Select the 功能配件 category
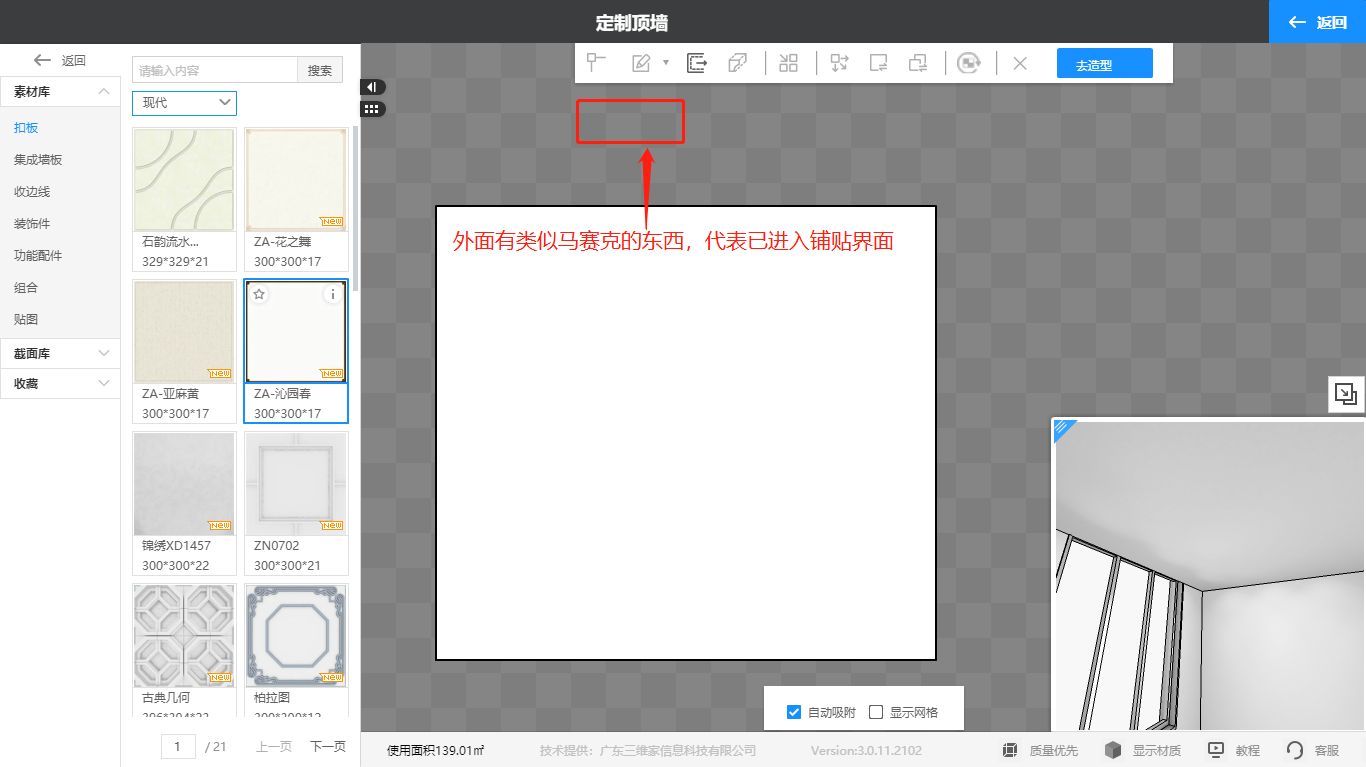 coord(38,256)
